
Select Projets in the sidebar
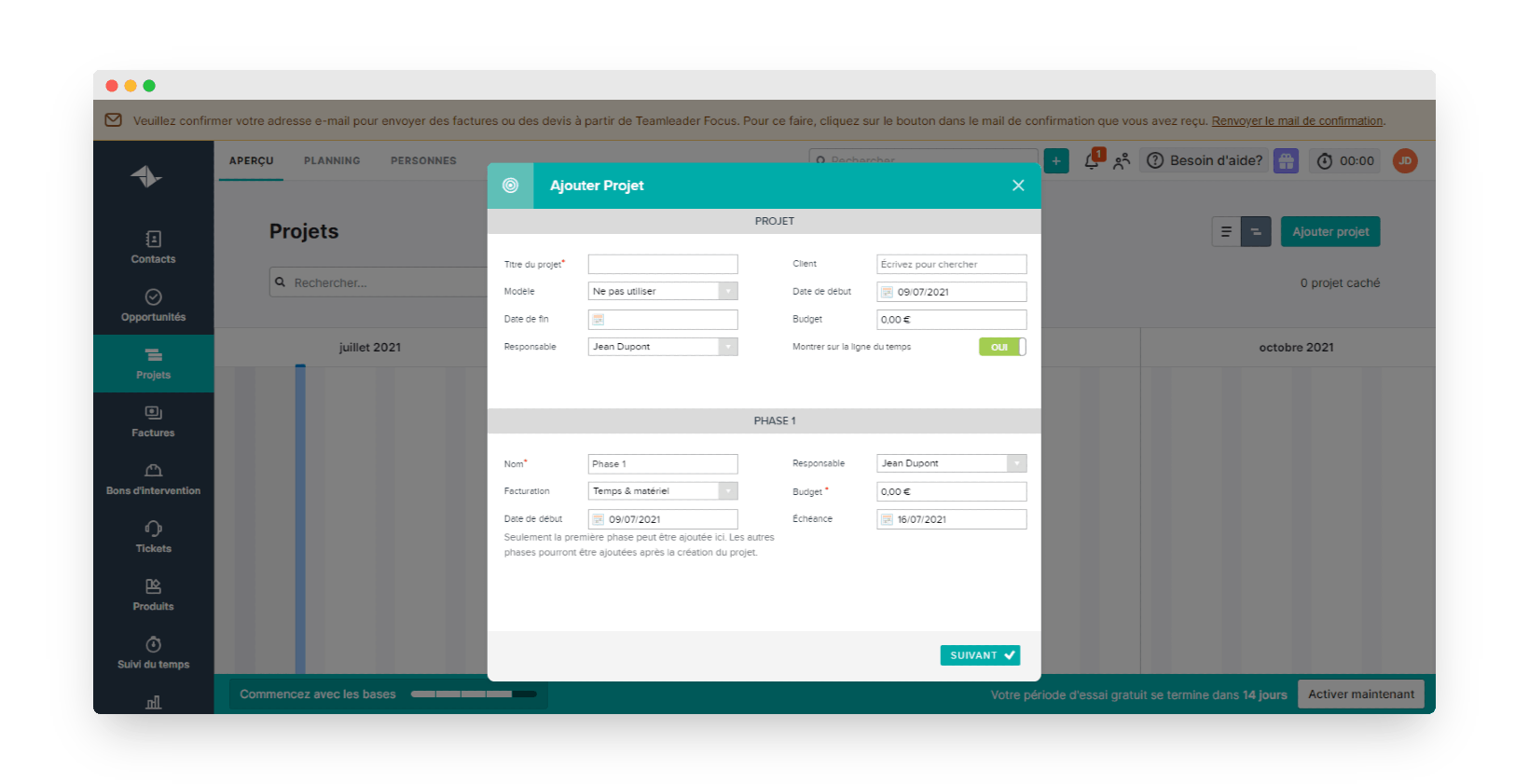[153, 364]
